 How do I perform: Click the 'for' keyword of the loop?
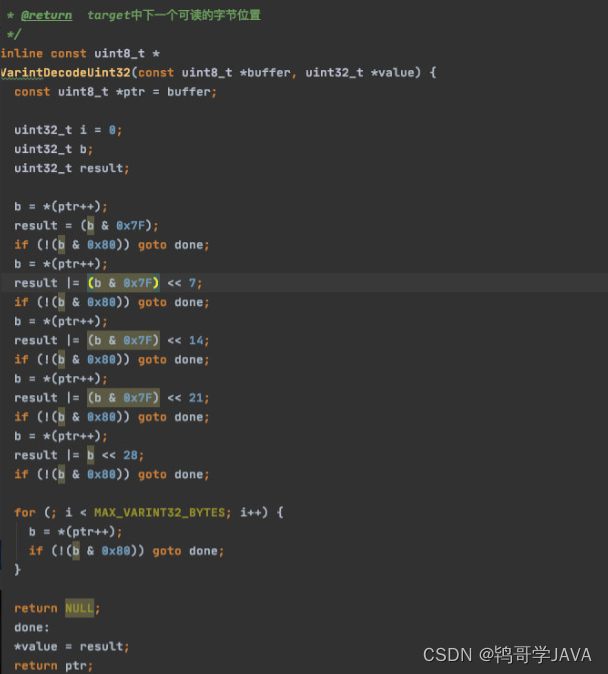pyautogui.click(x=25, y=512)
